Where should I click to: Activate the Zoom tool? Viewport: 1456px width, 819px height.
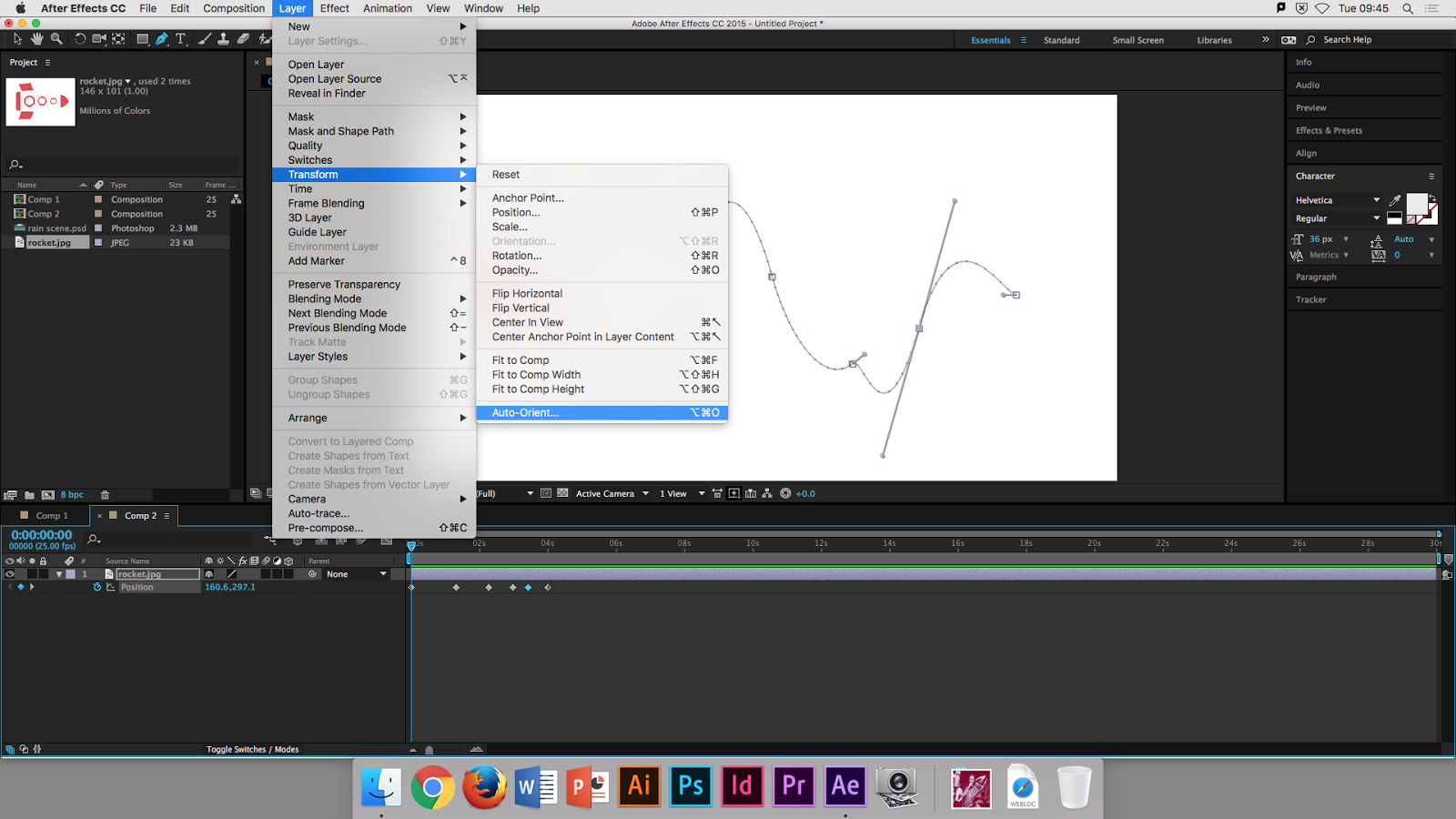click(x=56, y=39)
